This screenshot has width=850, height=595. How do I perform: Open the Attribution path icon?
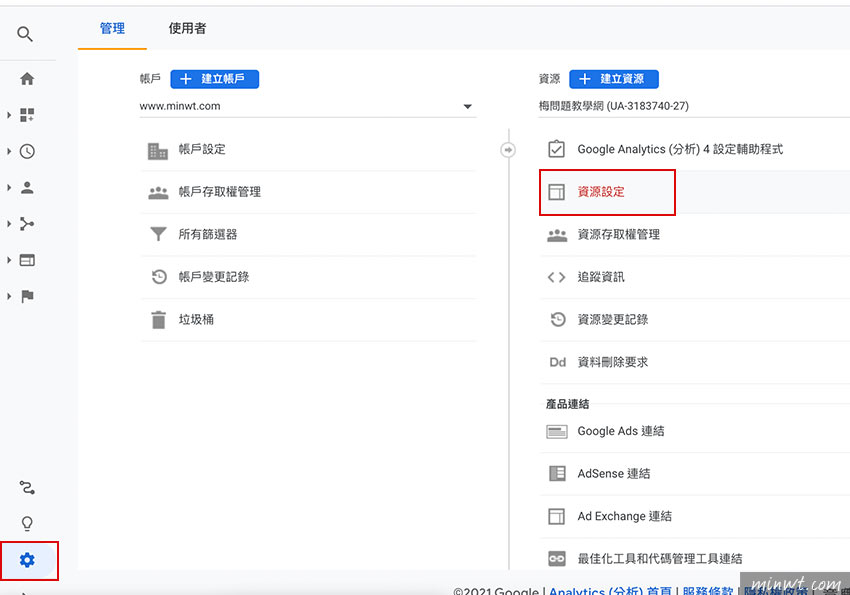point(27,488)
